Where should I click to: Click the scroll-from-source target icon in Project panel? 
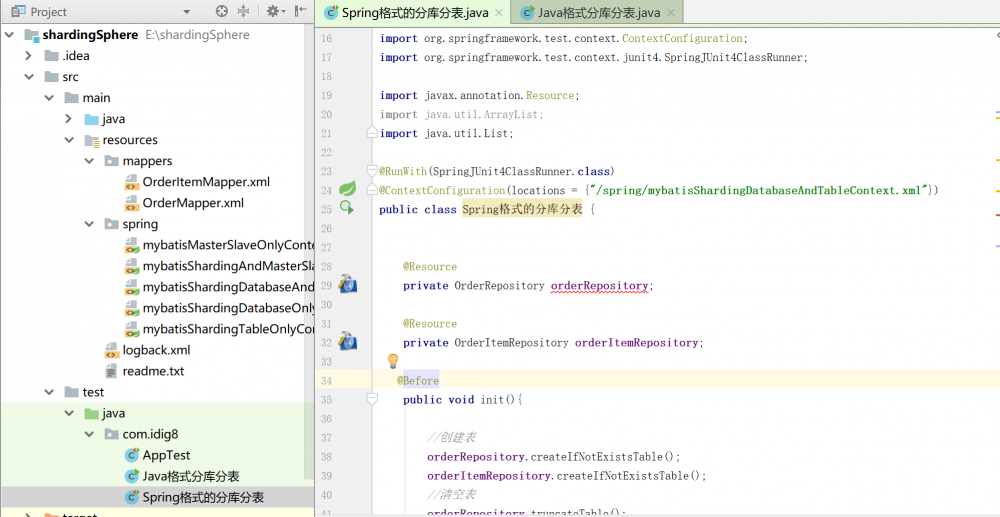222,12
